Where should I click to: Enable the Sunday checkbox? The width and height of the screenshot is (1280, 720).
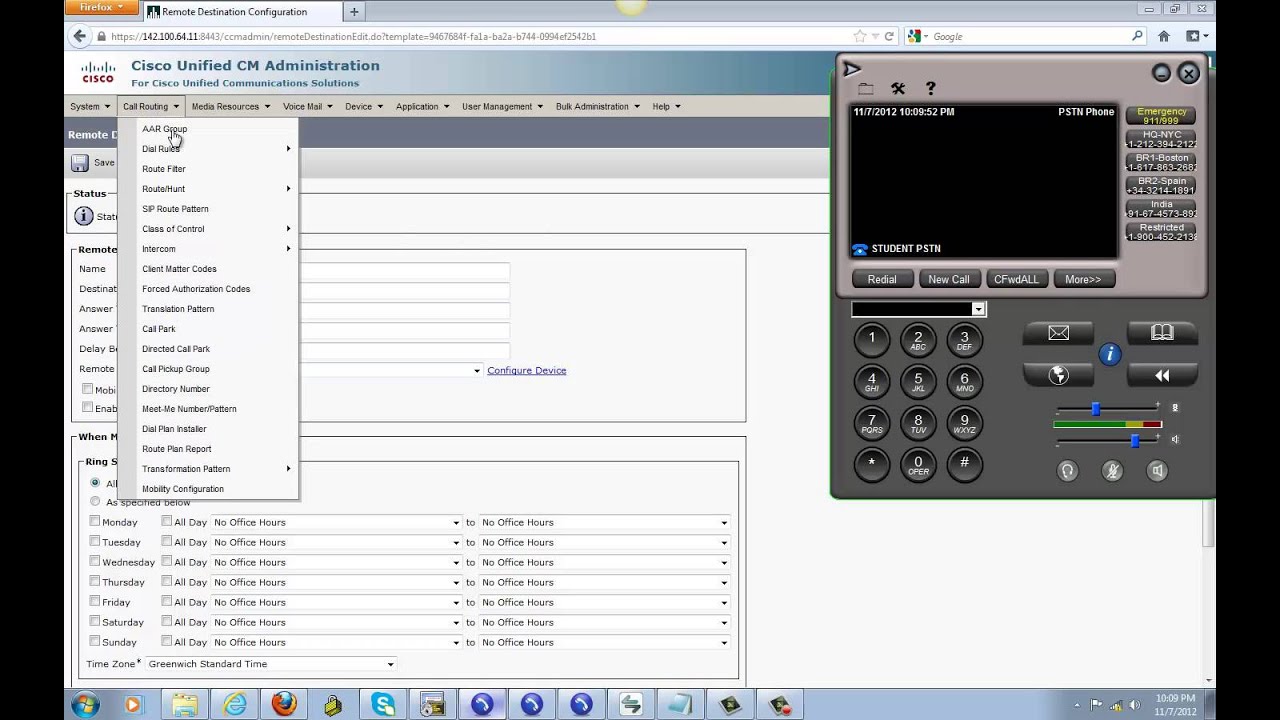pos(95,641)
